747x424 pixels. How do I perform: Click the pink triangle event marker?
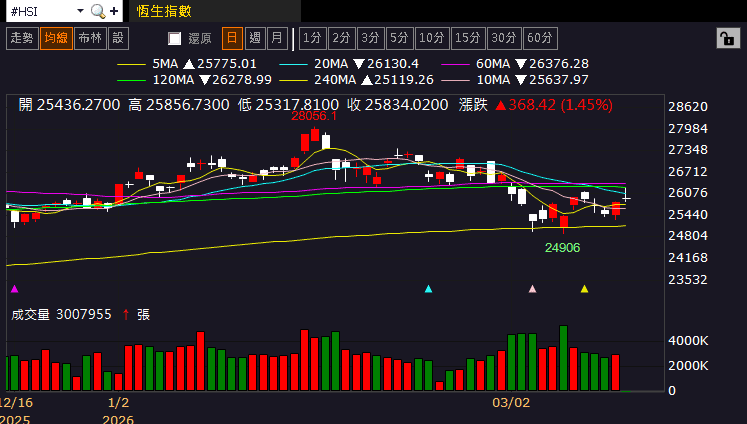point(532,288)
